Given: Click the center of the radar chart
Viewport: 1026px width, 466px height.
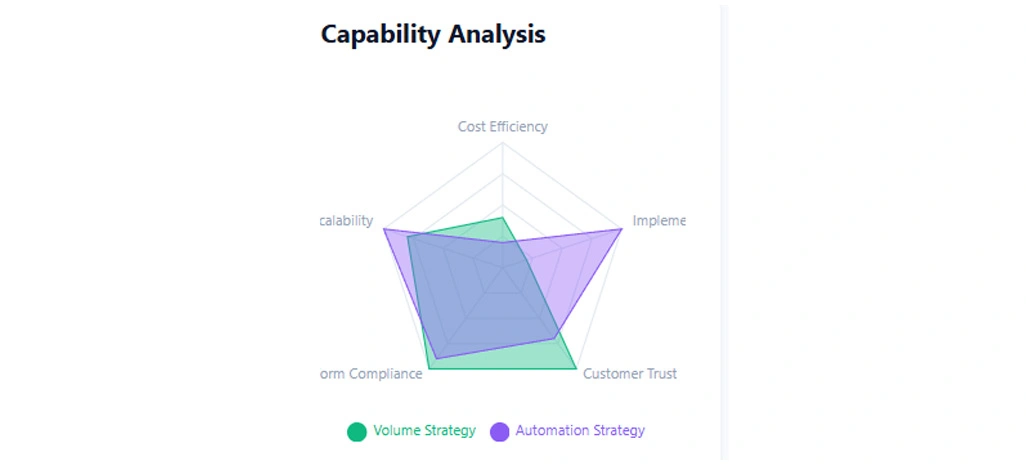Looking at the screenshot, I should pos(502,268).
